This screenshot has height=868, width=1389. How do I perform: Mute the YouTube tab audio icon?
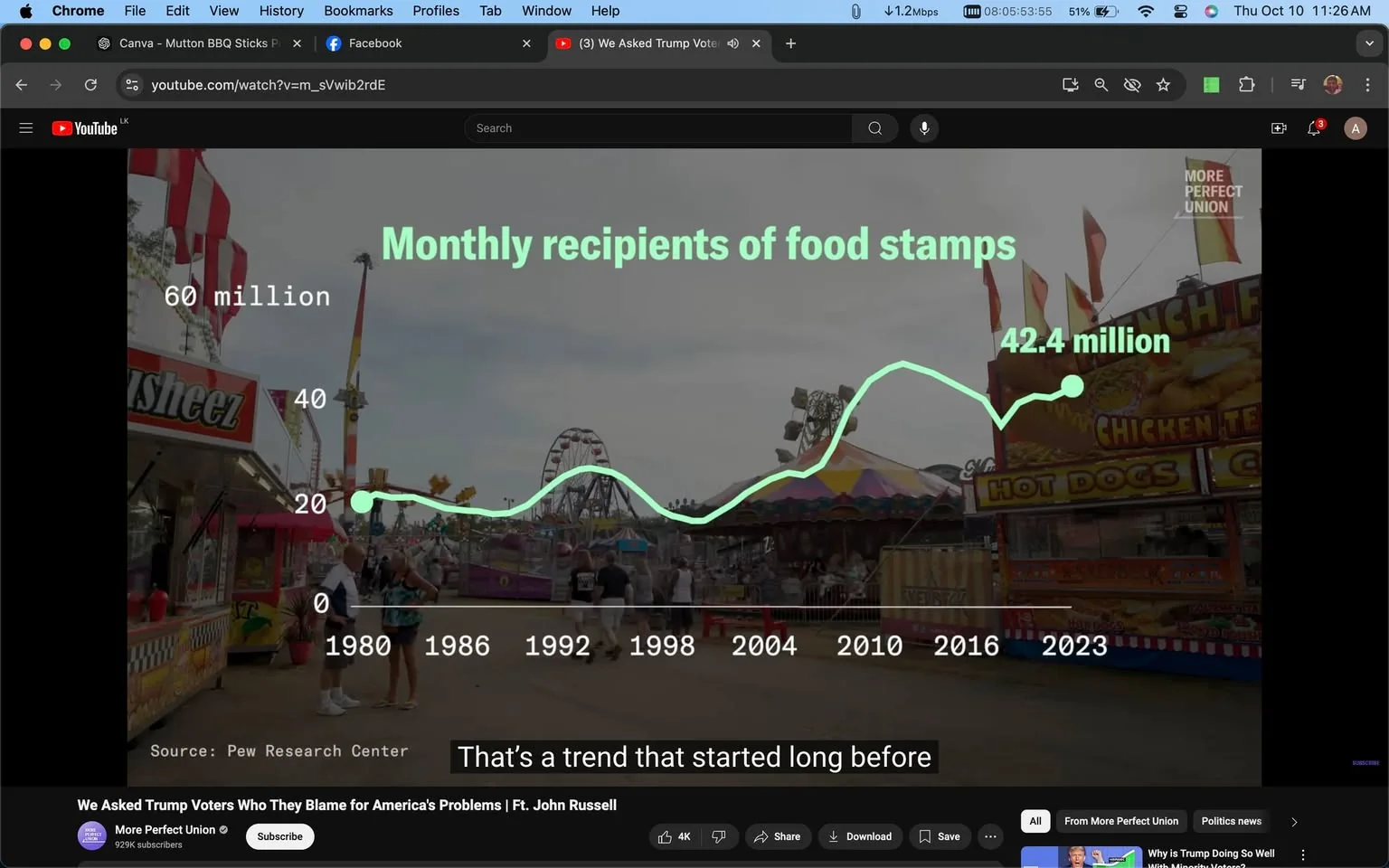pyautogui.click(x=733, y=43)
